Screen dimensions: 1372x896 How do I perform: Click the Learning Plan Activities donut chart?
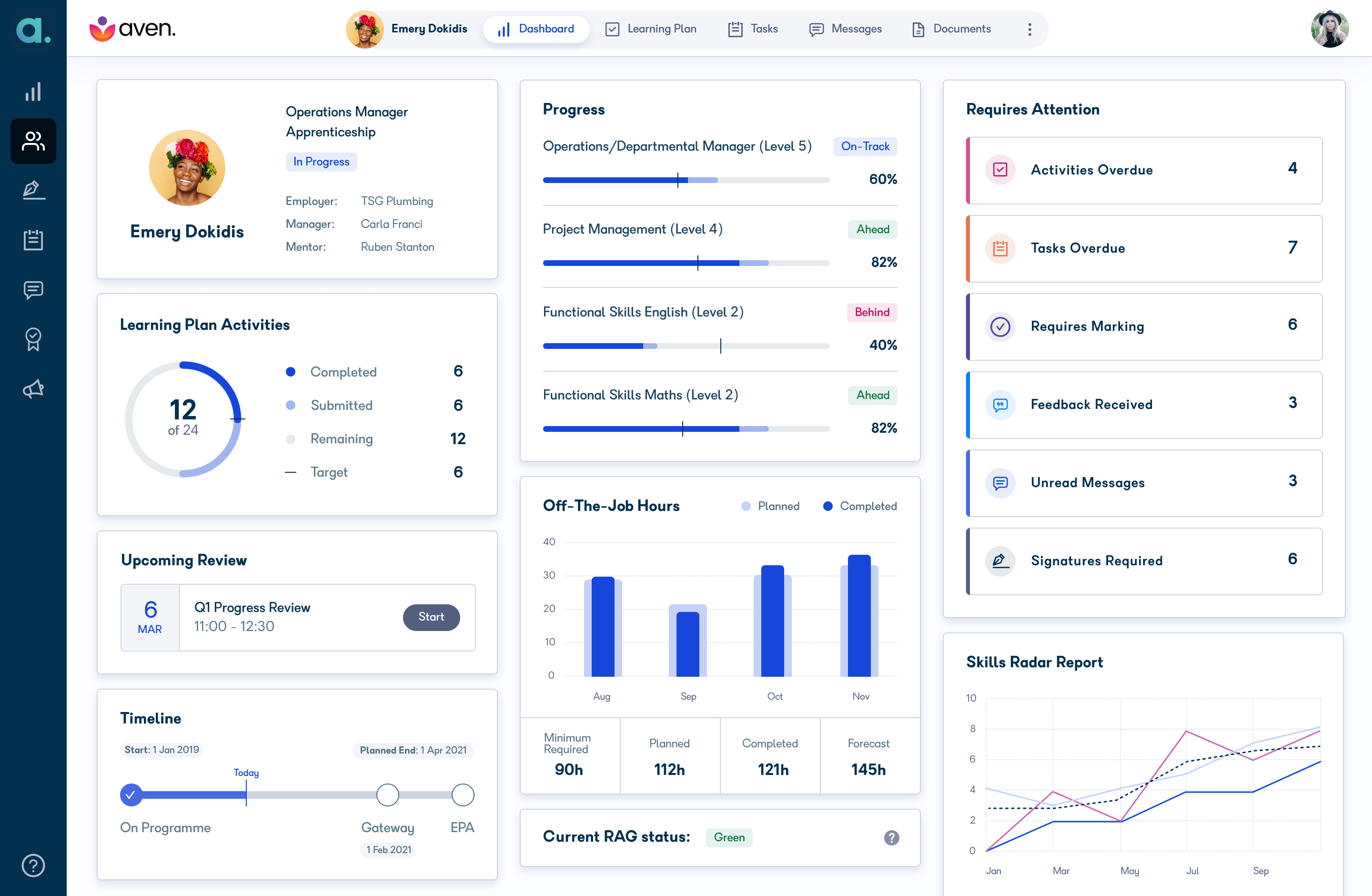click(183, 419)
